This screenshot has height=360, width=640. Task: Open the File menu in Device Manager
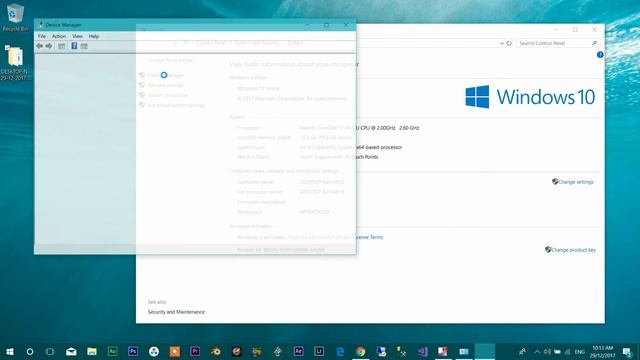42,36
